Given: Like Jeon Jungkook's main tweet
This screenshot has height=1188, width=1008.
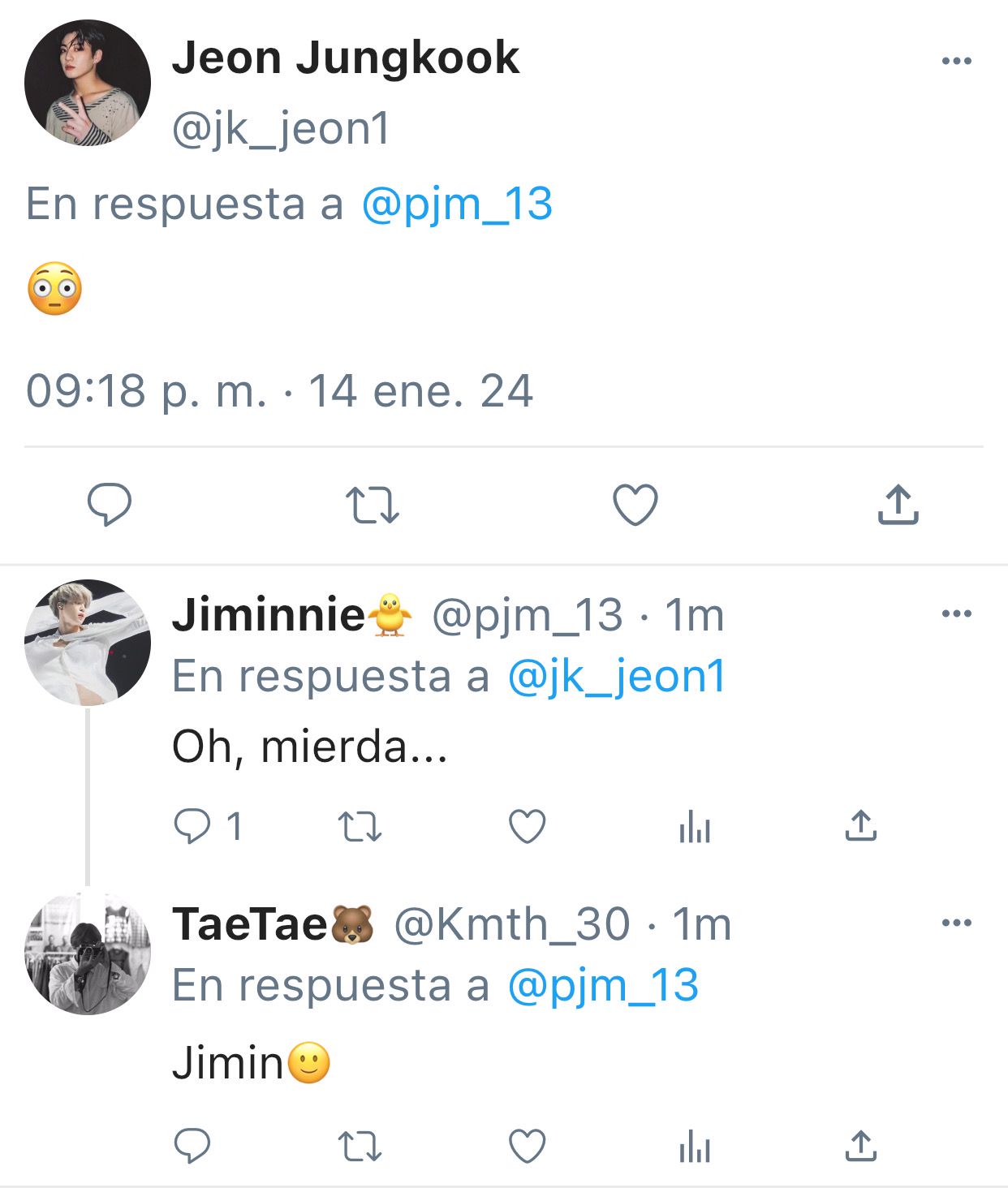Looking at the screenshot, I should coord(635,505).
